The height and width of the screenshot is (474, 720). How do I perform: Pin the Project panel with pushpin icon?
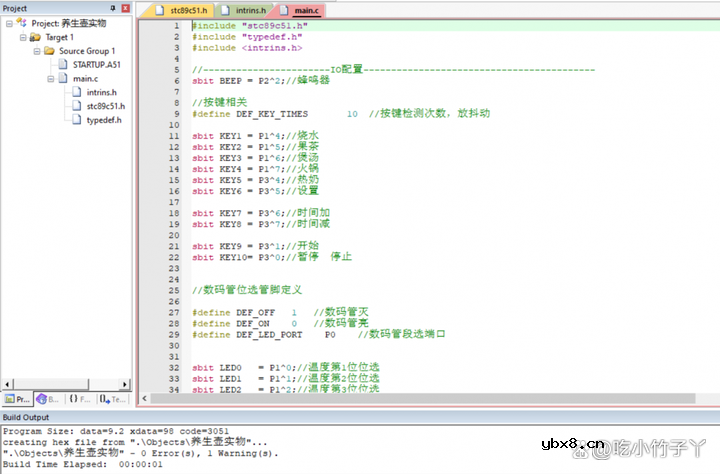pos(113,8)
